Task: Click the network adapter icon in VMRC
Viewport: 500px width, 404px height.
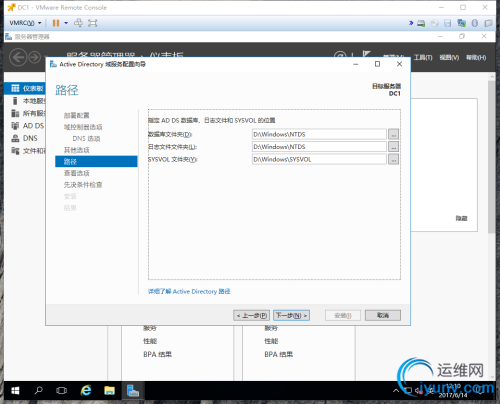Action: 462,23
